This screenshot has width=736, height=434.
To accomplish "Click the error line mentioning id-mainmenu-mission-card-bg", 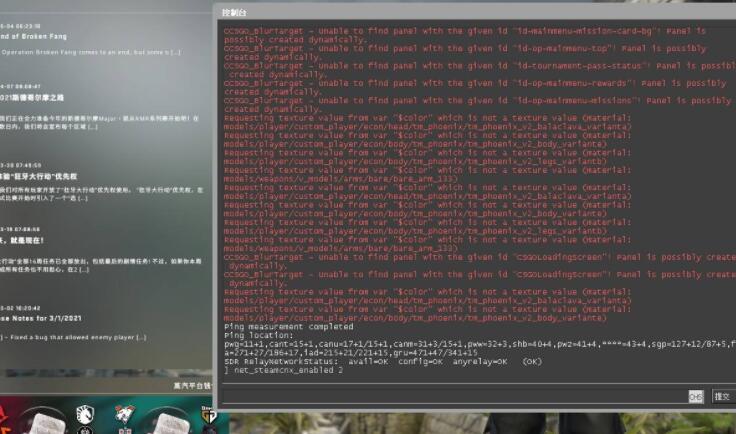I will click(465, 35).
